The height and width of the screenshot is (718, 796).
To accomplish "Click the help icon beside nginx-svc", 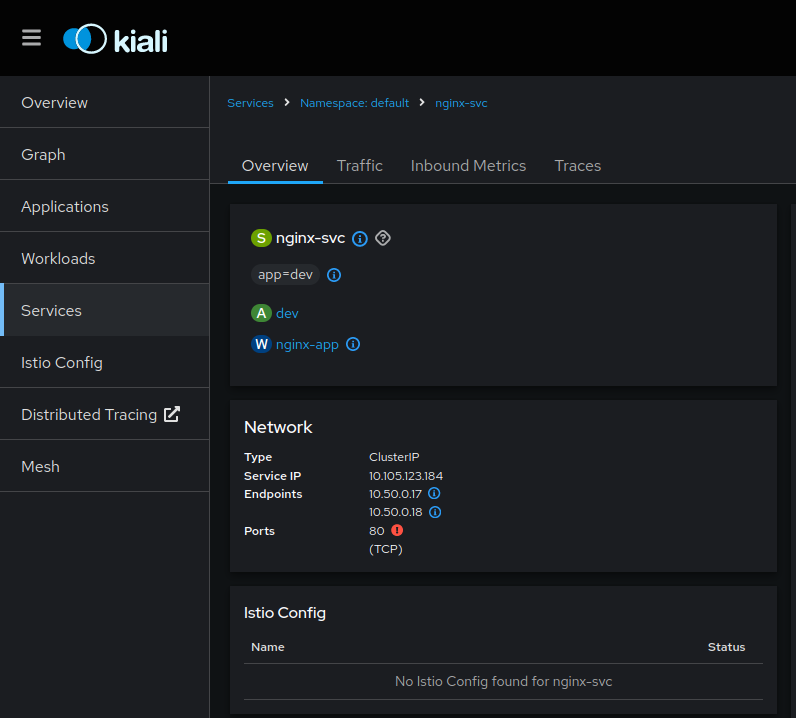I will click(x=382, y=238).
